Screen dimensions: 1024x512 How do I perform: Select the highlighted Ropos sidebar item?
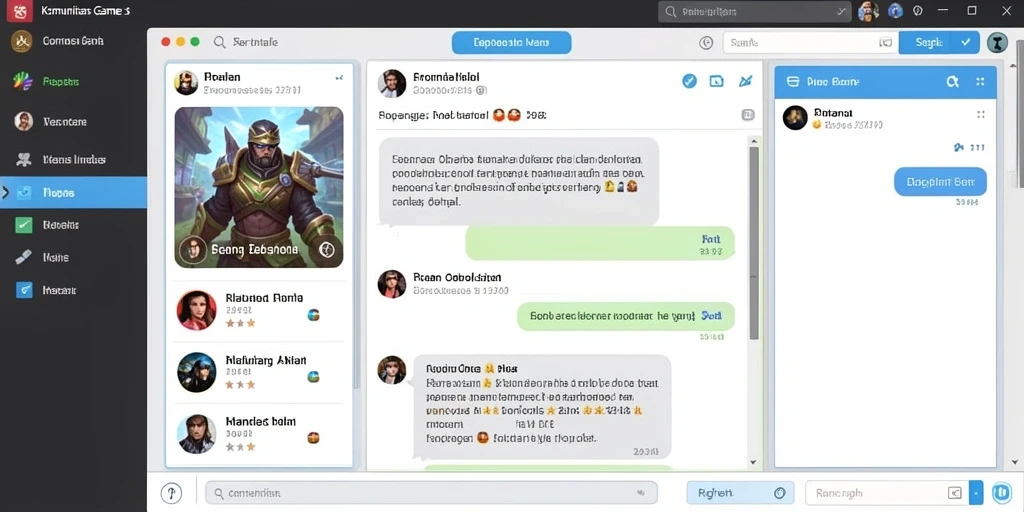point(73,193)
